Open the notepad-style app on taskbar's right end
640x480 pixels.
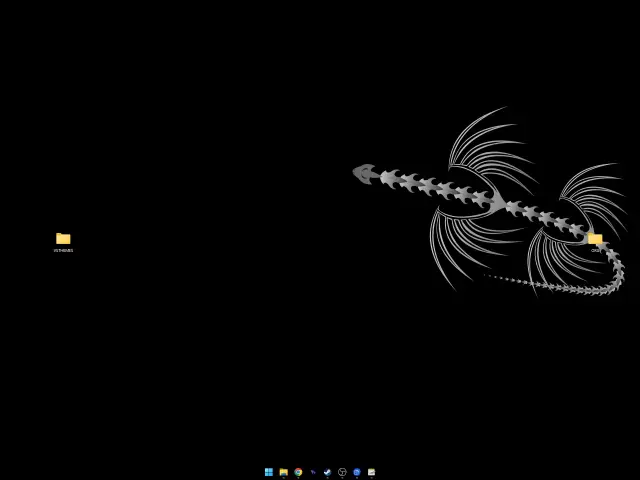(371, 472)
